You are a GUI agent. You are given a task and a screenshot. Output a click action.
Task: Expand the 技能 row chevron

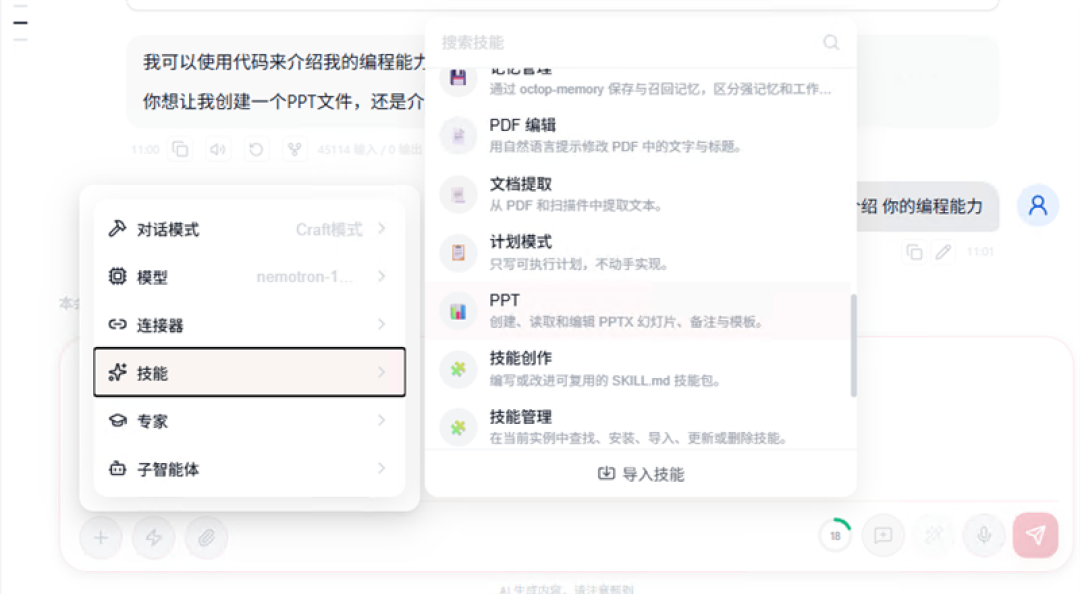(382, 372)
